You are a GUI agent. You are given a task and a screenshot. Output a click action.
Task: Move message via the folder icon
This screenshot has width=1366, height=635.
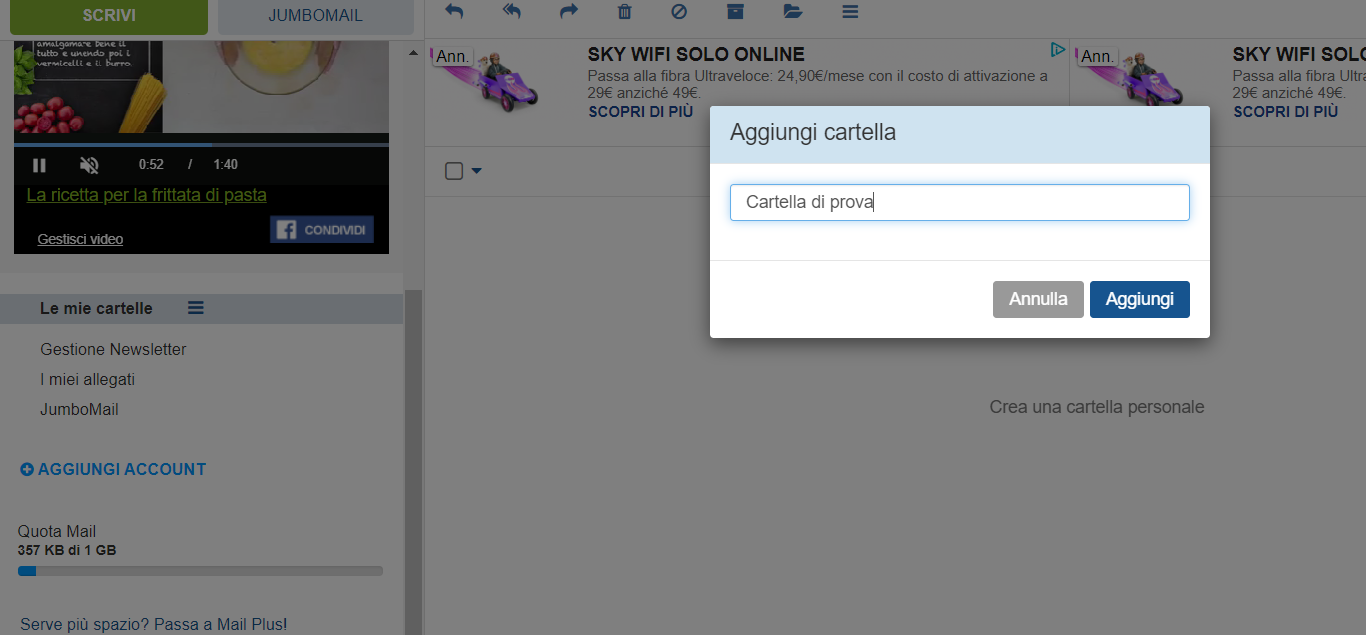(x=792, y=12)
